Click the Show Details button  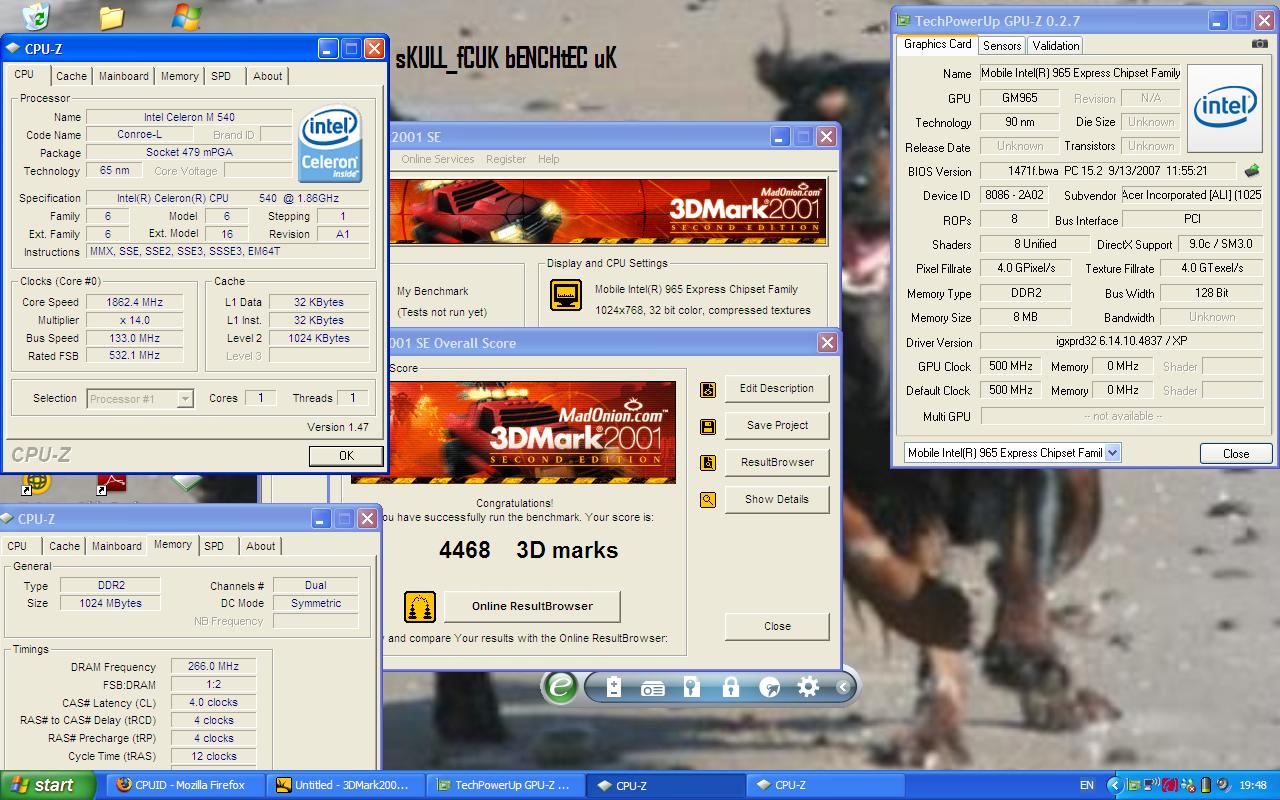click(777, 500)
